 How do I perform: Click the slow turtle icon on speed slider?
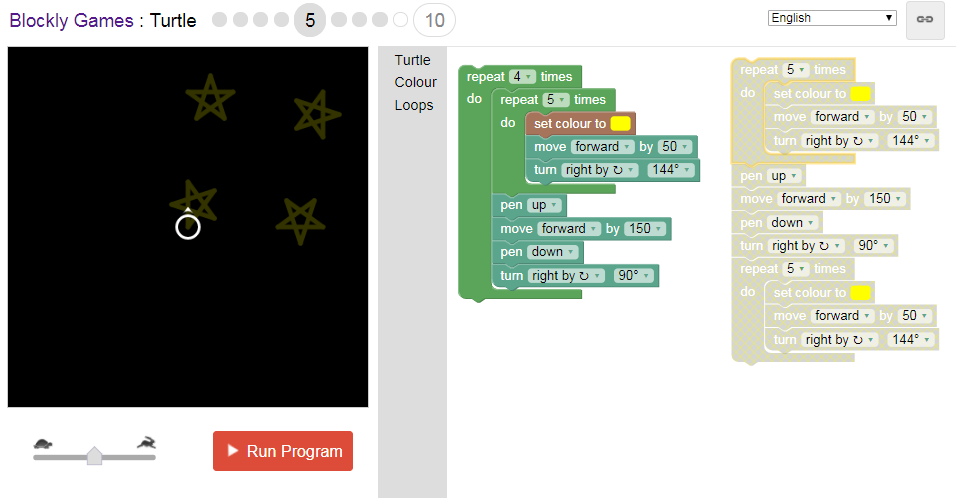point(43,443)
